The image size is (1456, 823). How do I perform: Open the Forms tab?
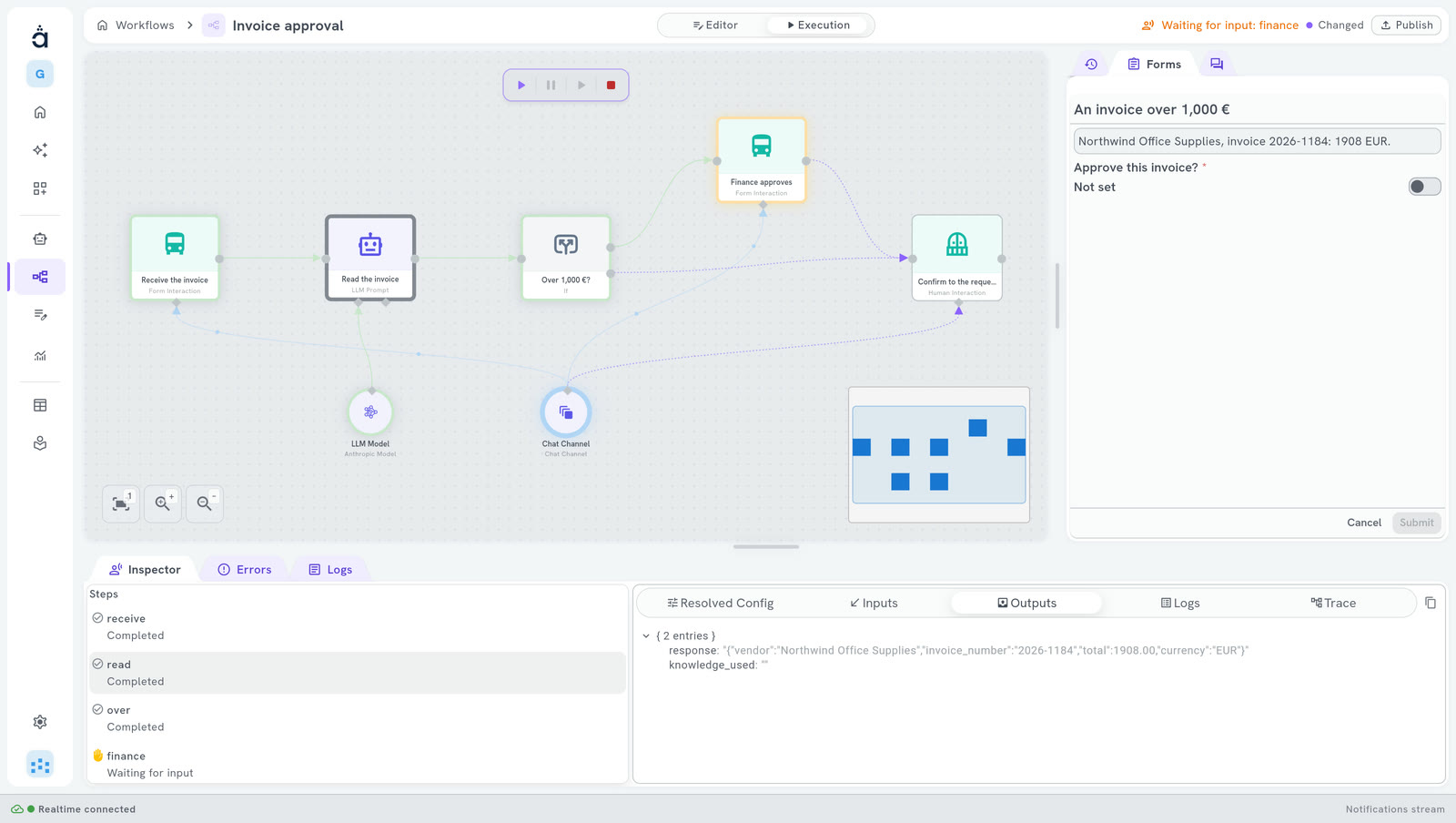(x=1154, y=64)
